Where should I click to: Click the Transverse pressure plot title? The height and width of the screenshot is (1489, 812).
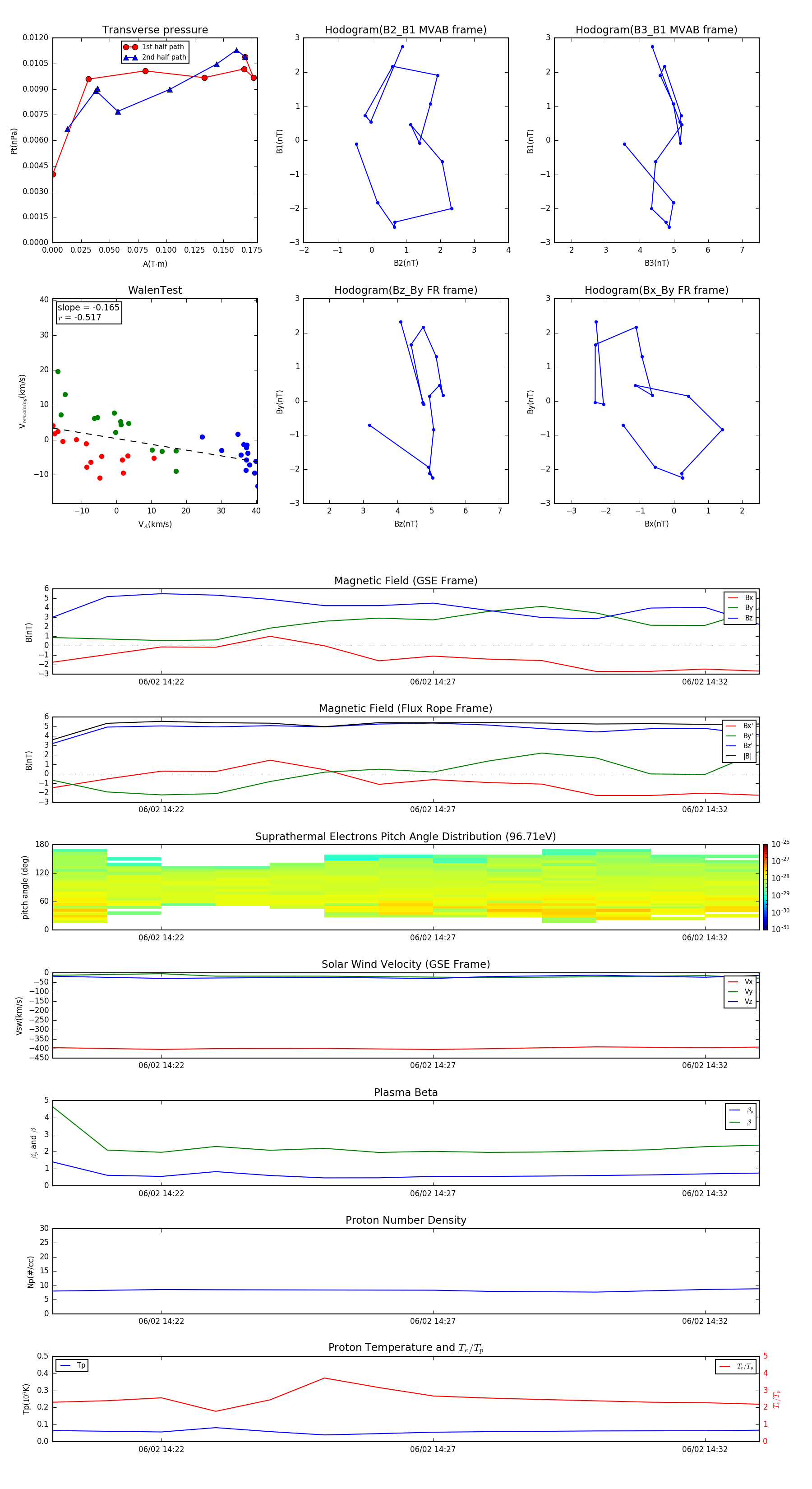pos(155,30)
